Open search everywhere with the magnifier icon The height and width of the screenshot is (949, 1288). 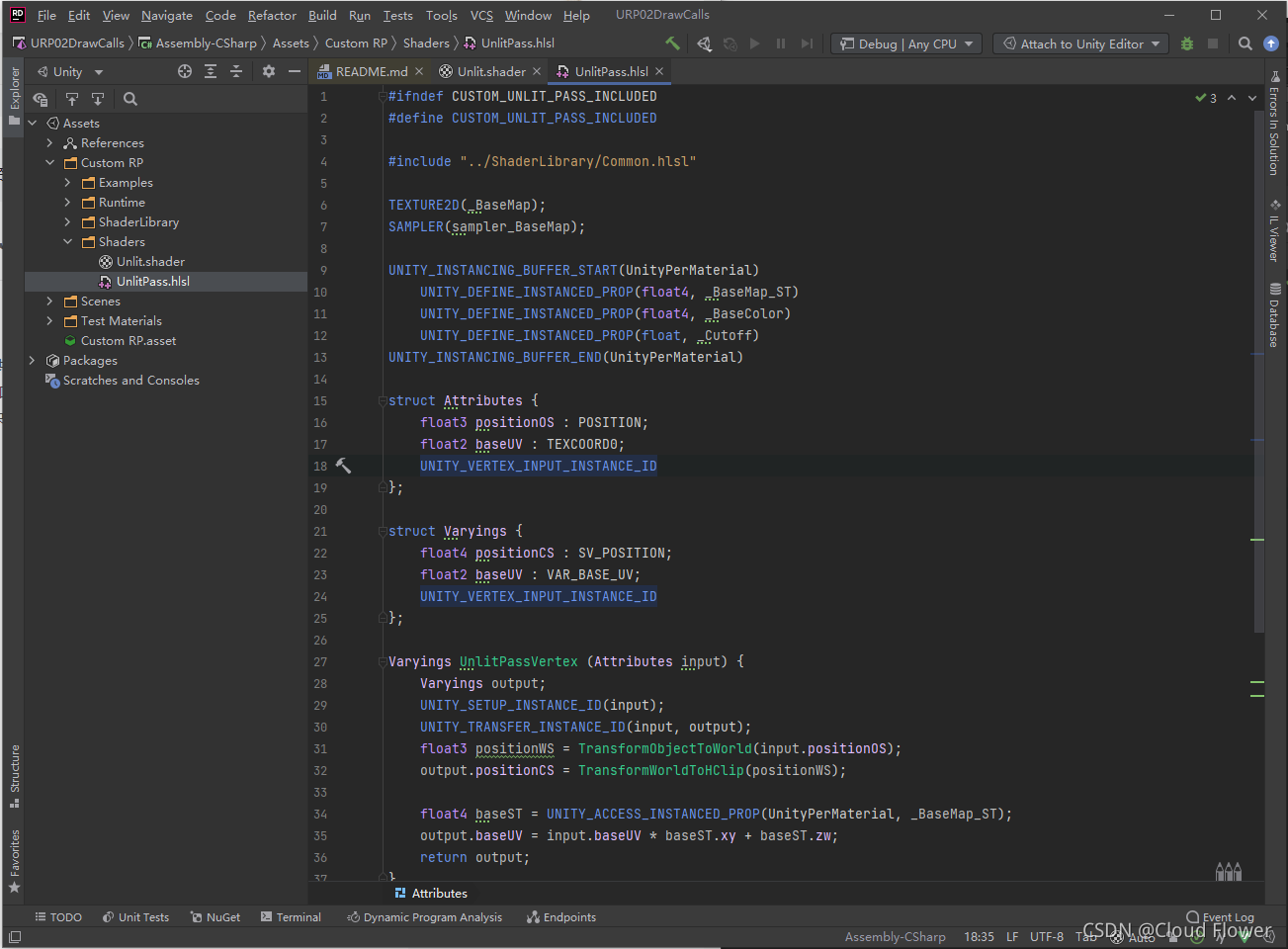coord(1245,43)
